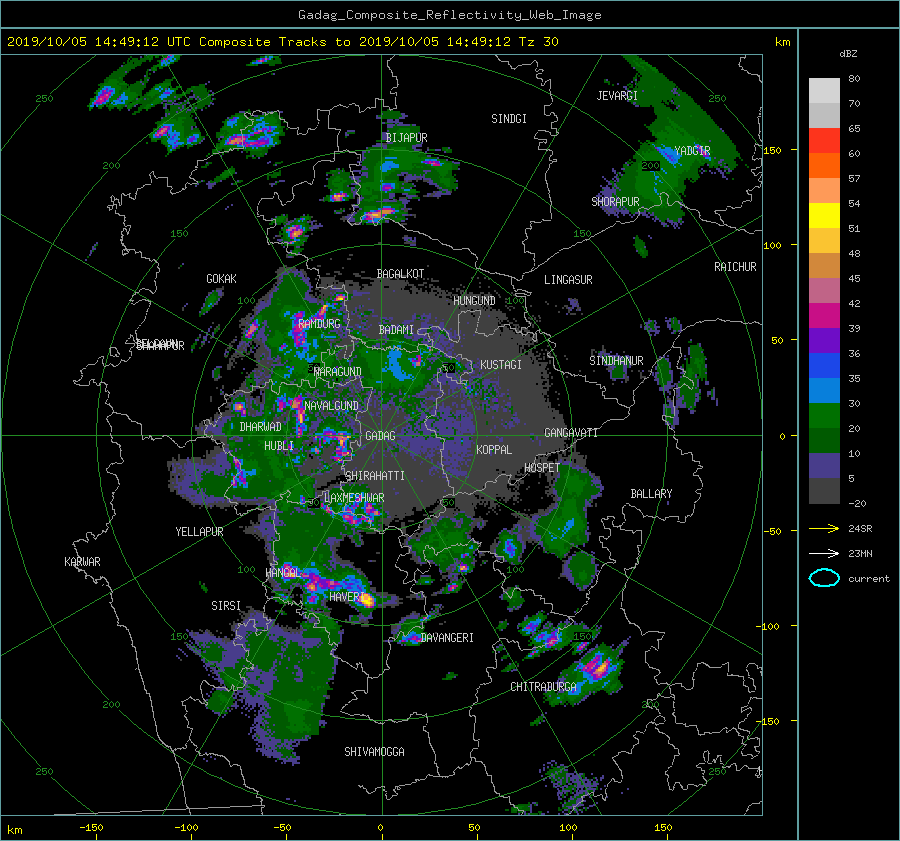Select the NARAGUND label
This screenshot has width=900, height=841.
(x=338, y=371)
